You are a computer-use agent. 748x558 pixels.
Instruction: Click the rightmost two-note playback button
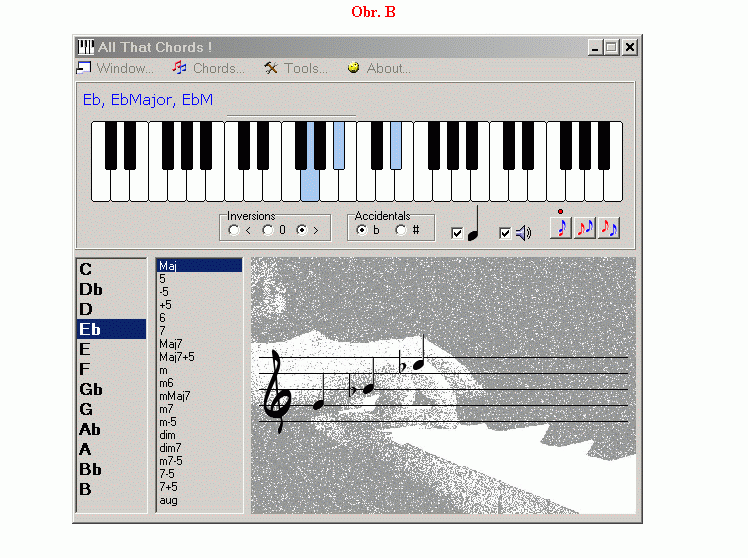point(609,227)
